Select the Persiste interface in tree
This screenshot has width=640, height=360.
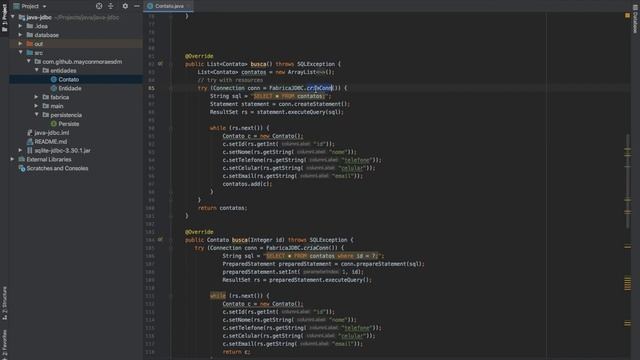click(69, 124)
